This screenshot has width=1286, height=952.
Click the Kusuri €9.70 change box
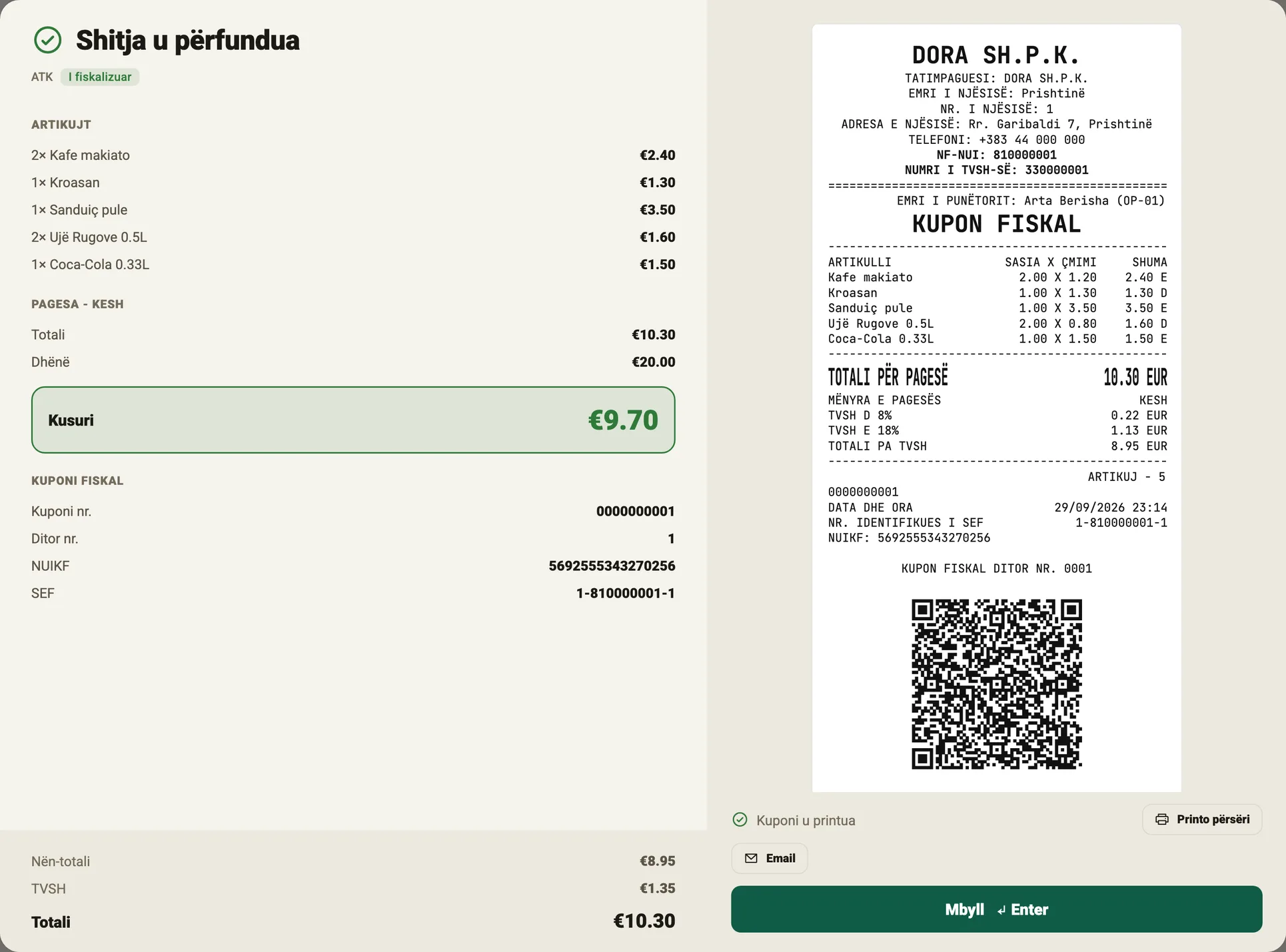point(353,420)
